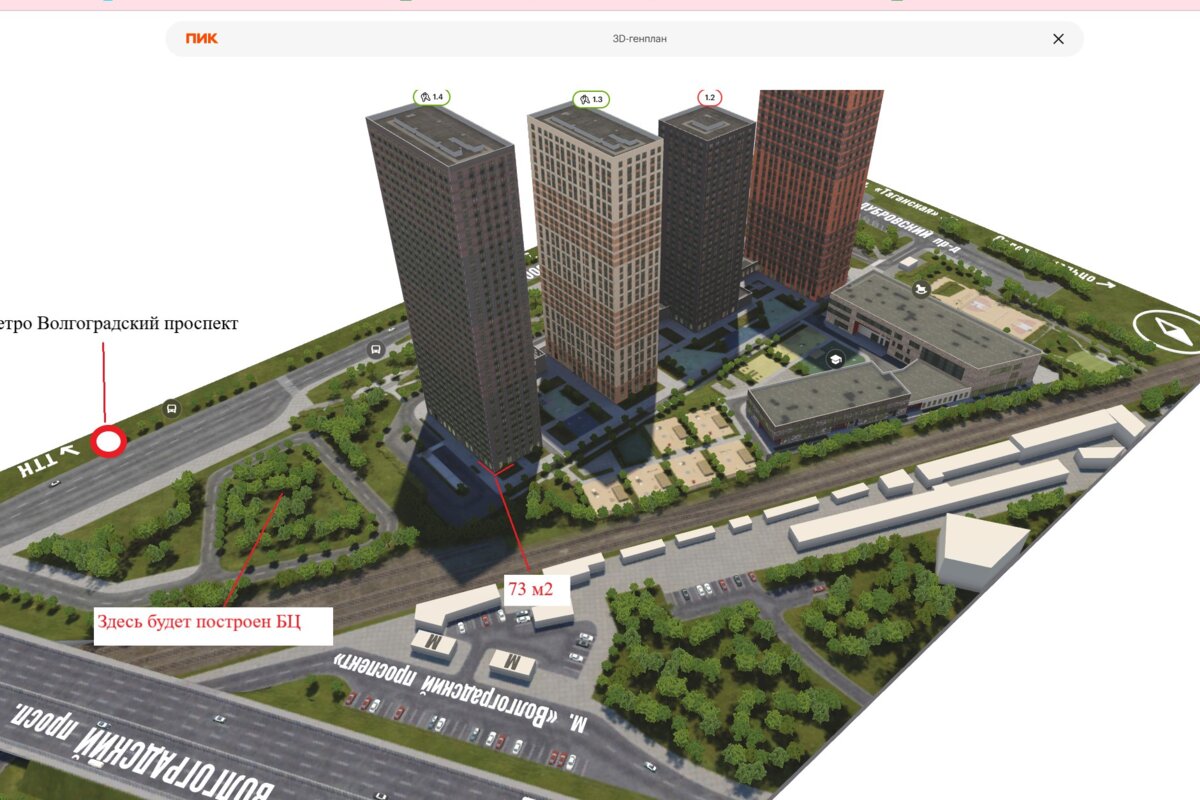The height and width of the screenshot is (800, 1200).
Task: Click the bus stop icon beside the ТТК road
Action: 171,409
